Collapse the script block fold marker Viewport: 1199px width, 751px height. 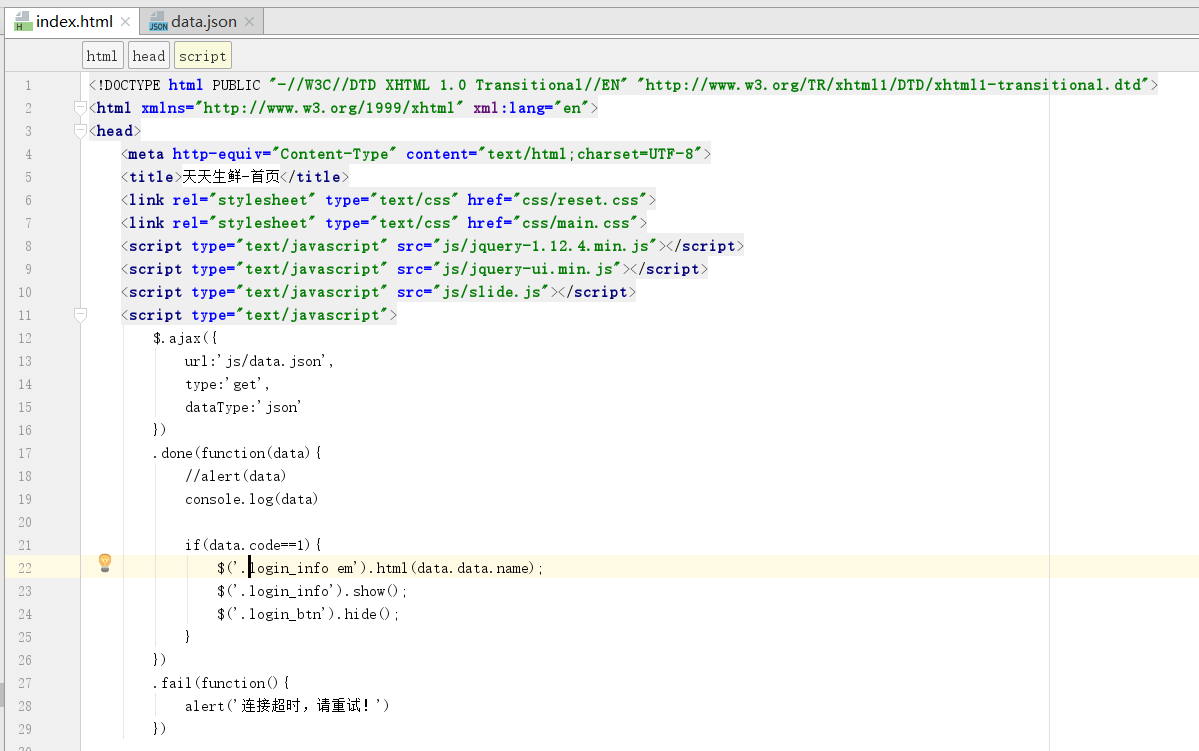80,314
